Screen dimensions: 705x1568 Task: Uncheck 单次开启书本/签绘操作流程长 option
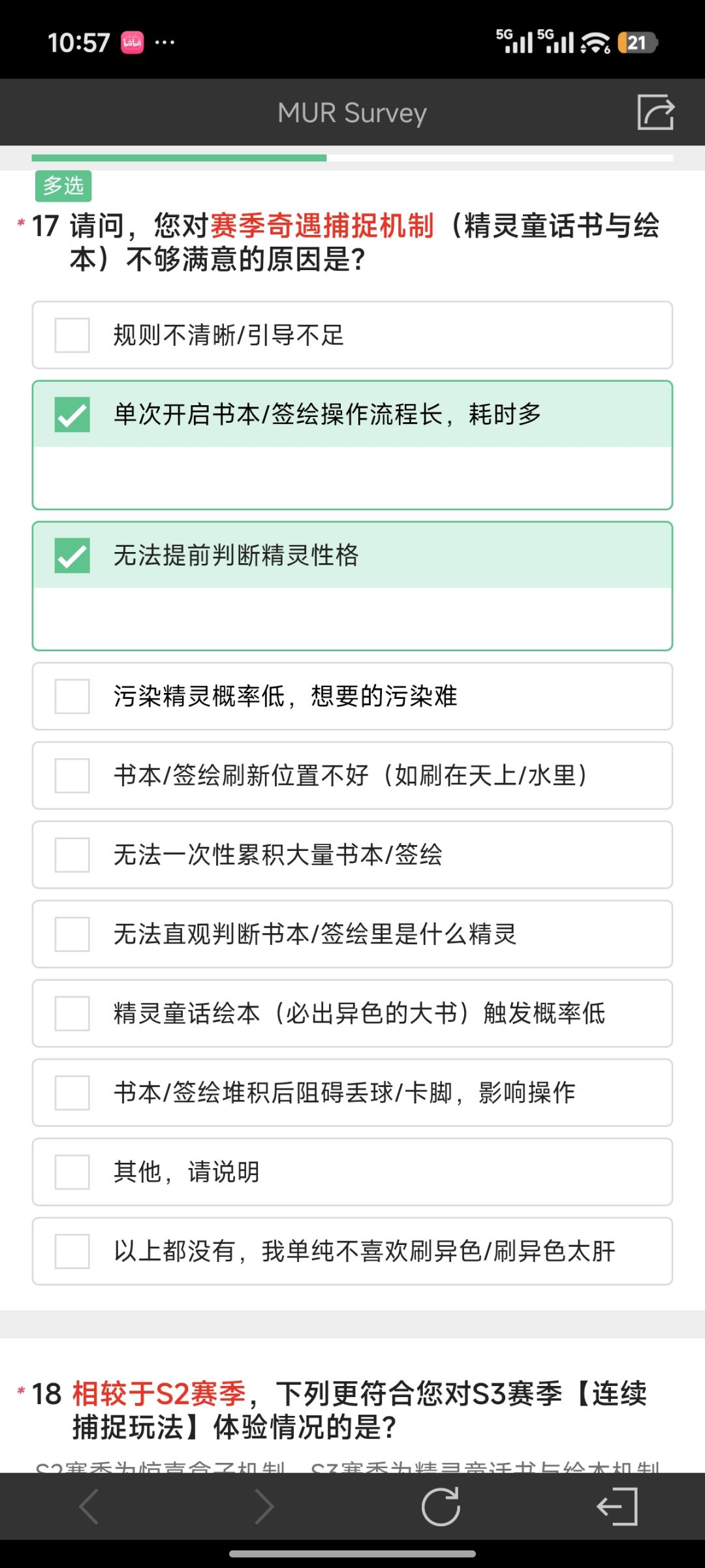coord(352,414)
